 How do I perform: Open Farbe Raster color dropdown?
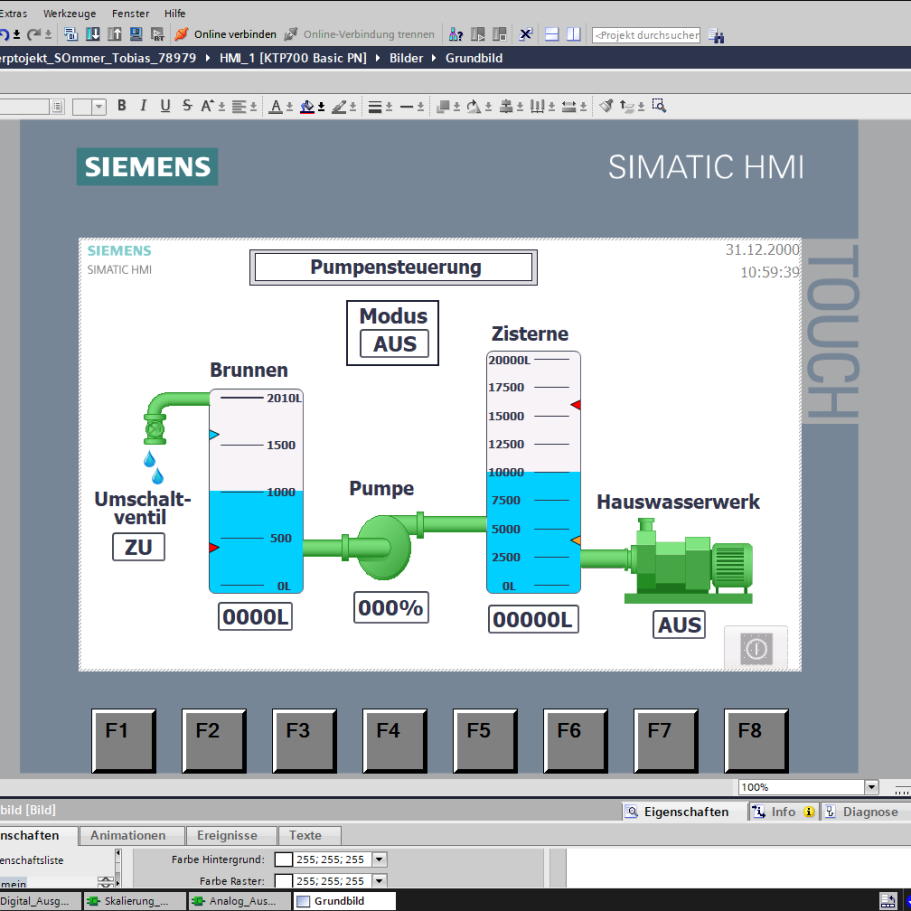coord(379,881)
